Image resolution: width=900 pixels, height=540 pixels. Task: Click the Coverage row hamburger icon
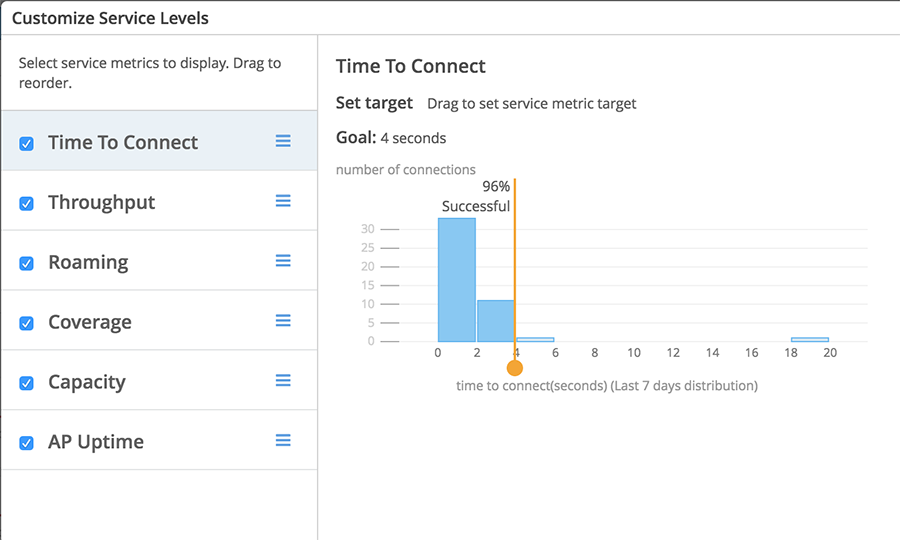[x=283, y=321]
